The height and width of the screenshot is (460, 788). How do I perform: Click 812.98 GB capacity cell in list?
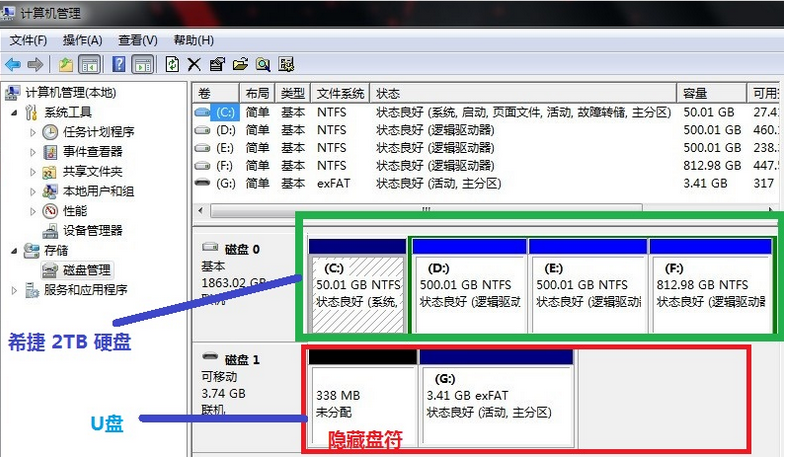[712, 165]
